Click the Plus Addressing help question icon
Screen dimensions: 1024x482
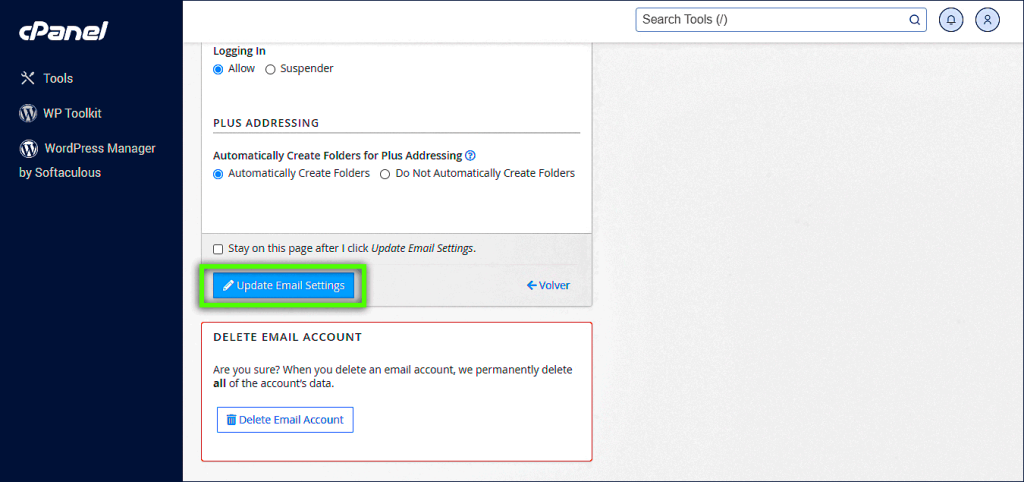coord(470,156)
